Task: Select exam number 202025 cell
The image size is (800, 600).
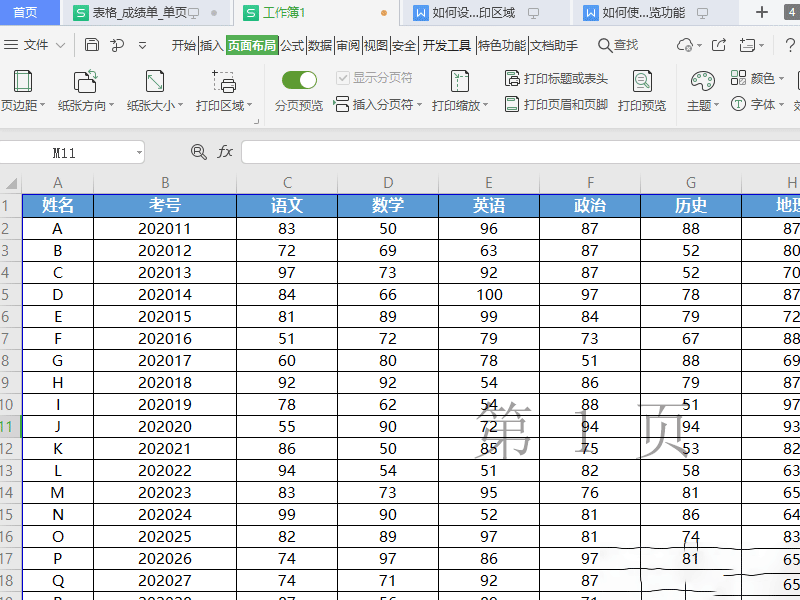Action: coord(165,537)
